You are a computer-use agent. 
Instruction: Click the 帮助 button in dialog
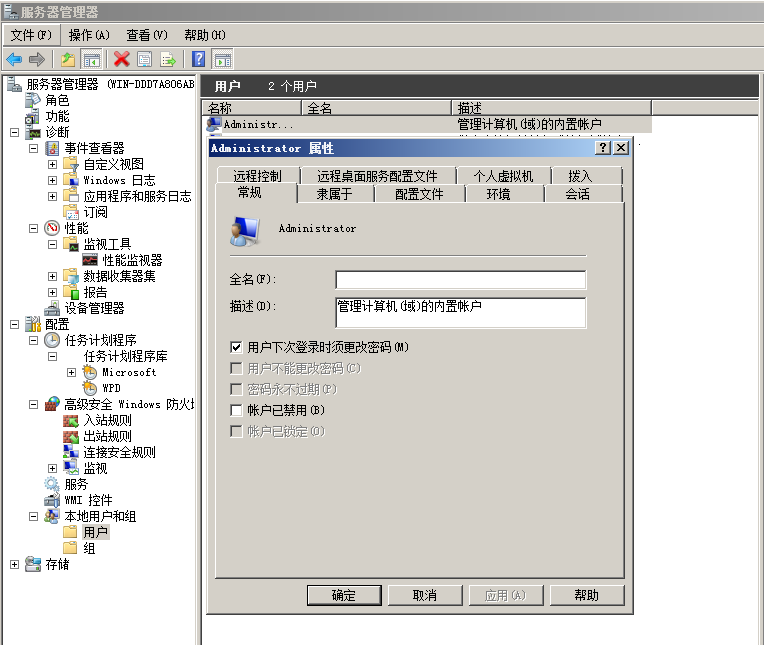point(587,595)
